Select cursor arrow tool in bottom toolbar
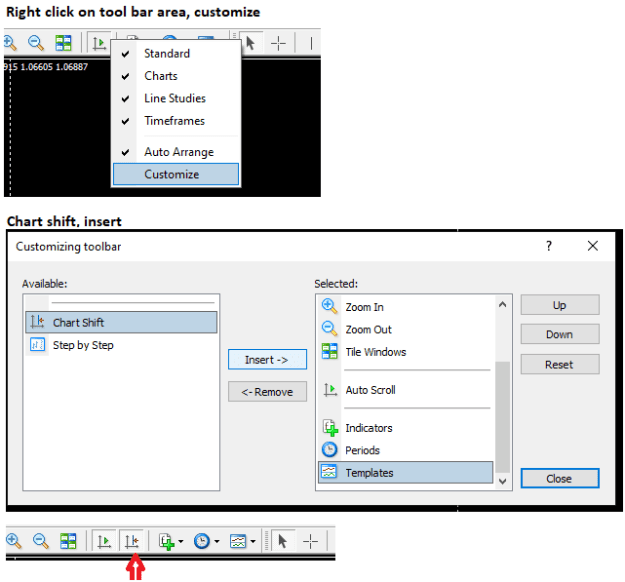 [x=283, y=541]
